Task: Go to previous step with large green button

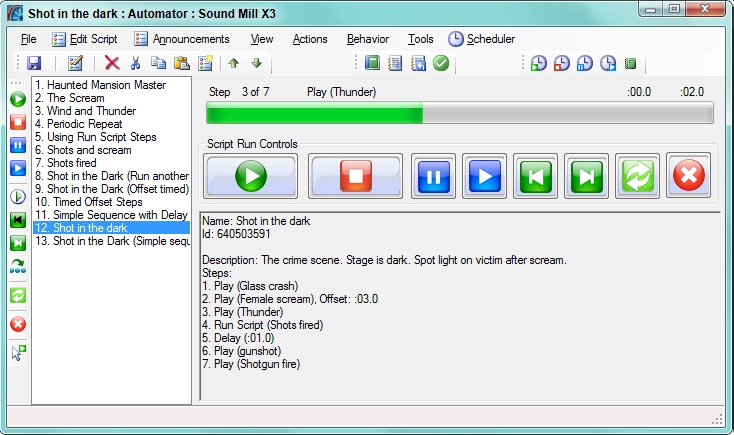Action: (536, 176)
